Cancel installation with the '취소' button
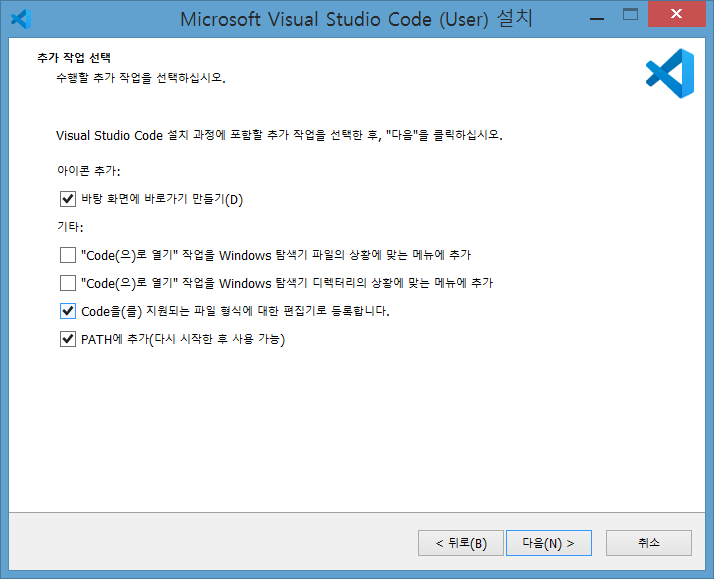The image size is (714, 579). pos(648,543)
